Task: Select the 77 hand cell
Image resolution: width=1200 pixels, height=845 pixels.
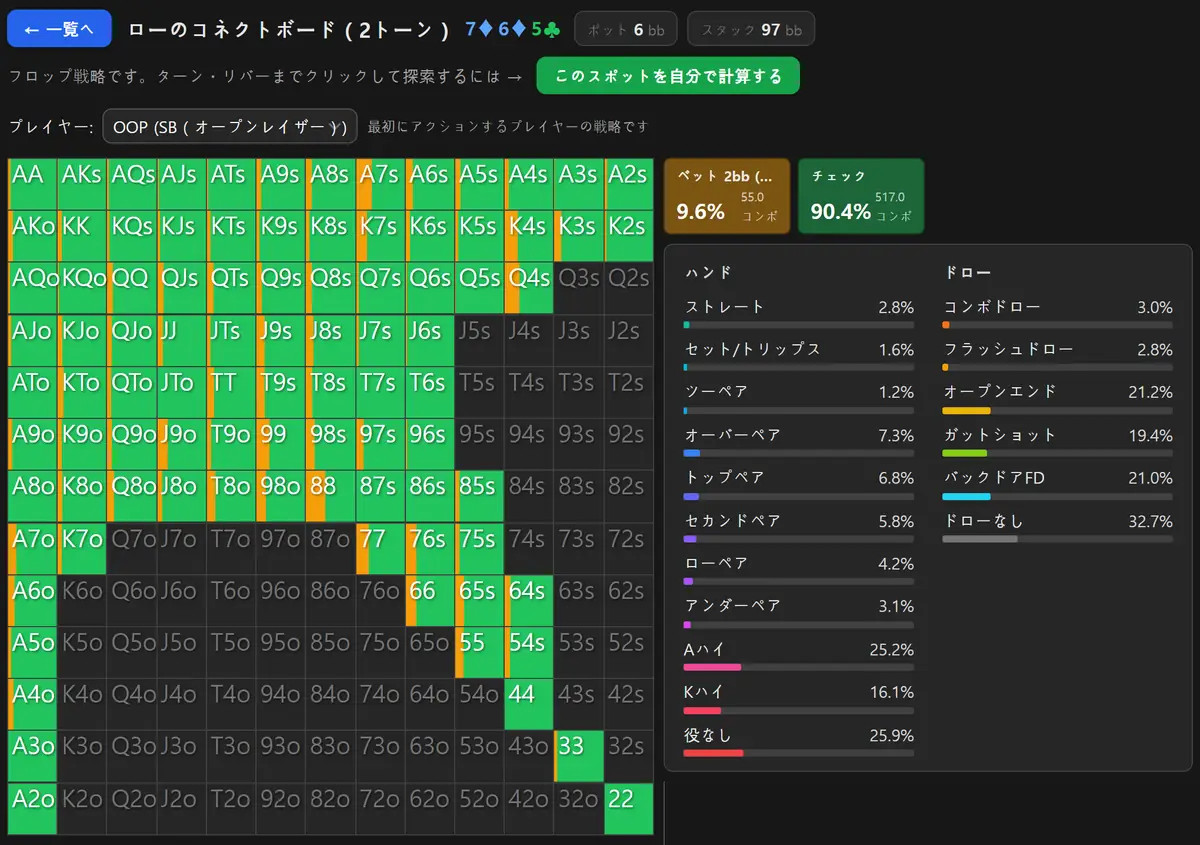Action: pos(381,549)
